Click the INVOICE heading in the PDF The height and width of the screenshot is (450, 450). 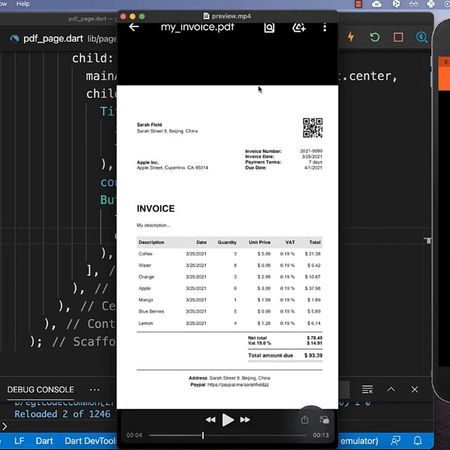(156, 209)
